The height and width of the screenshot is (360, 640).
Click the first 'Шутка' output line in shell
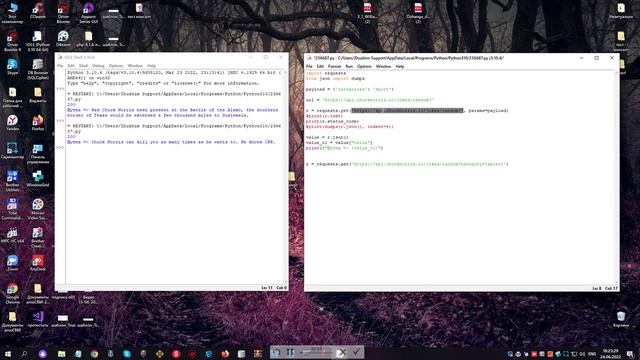tap(173, 113)
